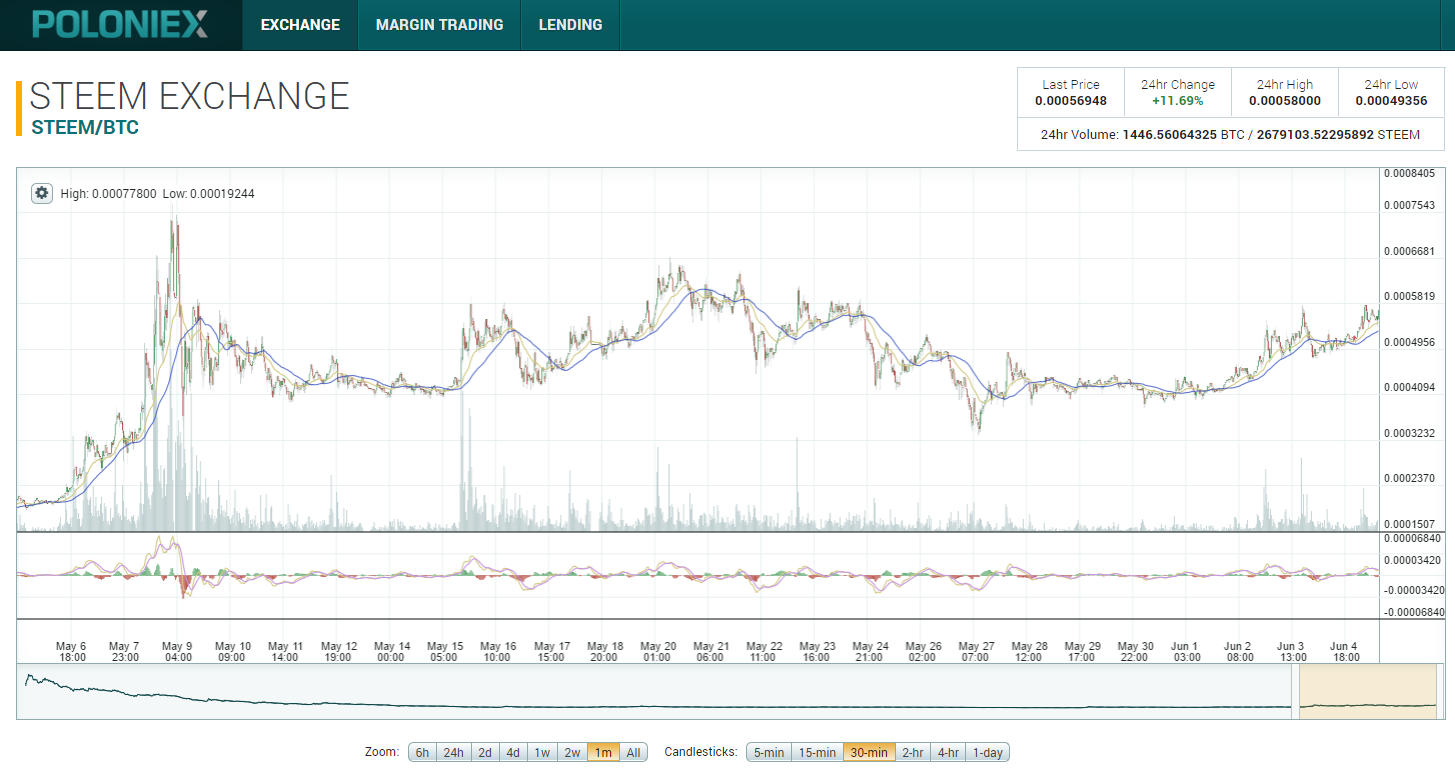The image size is (1455, 781).
Task: Set zoom to 4d
Action: (x=513, y=752)
